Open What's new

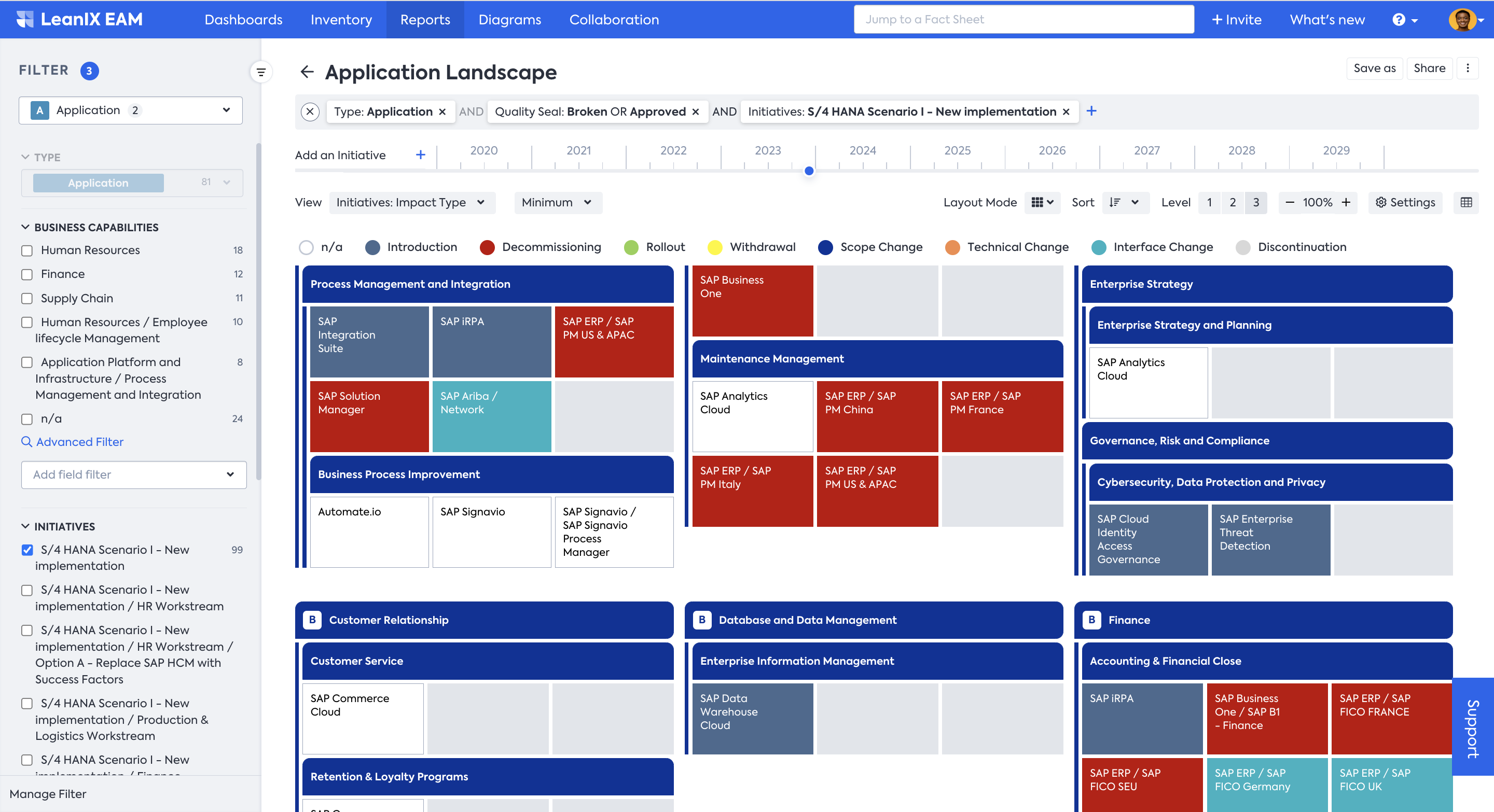pyautogui.click(x=1327, y=20)
